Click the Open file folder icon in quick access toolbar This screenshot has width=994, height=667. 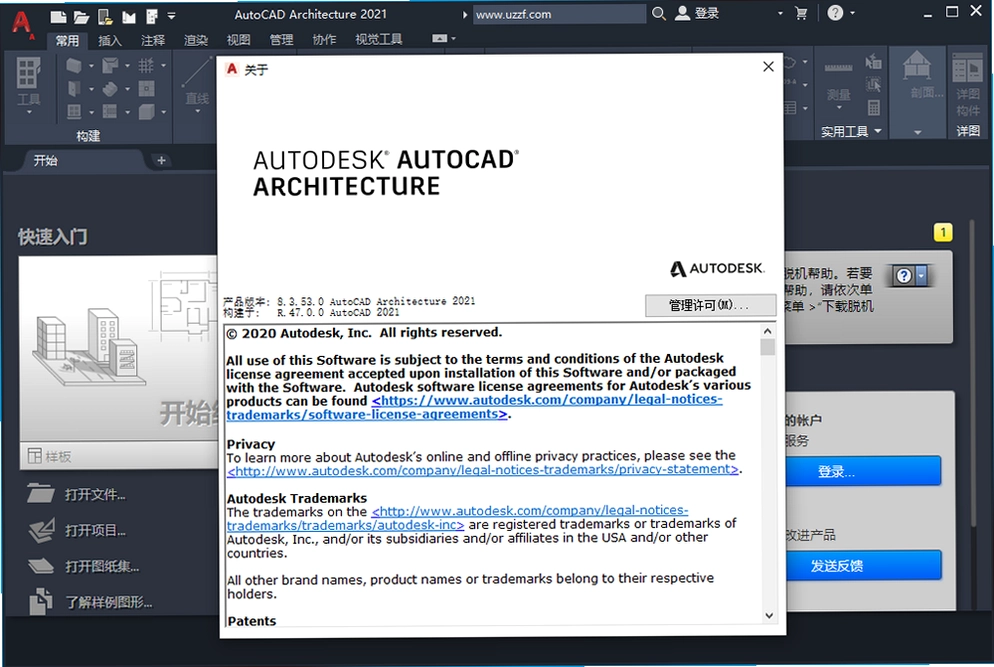click(x=81, y=16)
